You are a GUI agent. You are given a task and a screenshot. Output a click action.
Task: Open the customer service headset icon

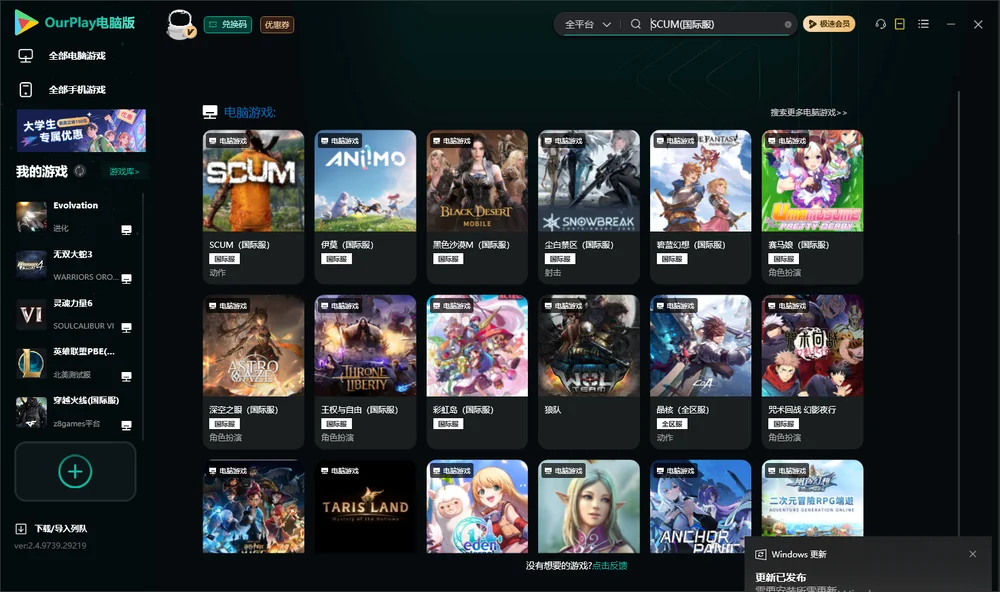click(880, 24)
